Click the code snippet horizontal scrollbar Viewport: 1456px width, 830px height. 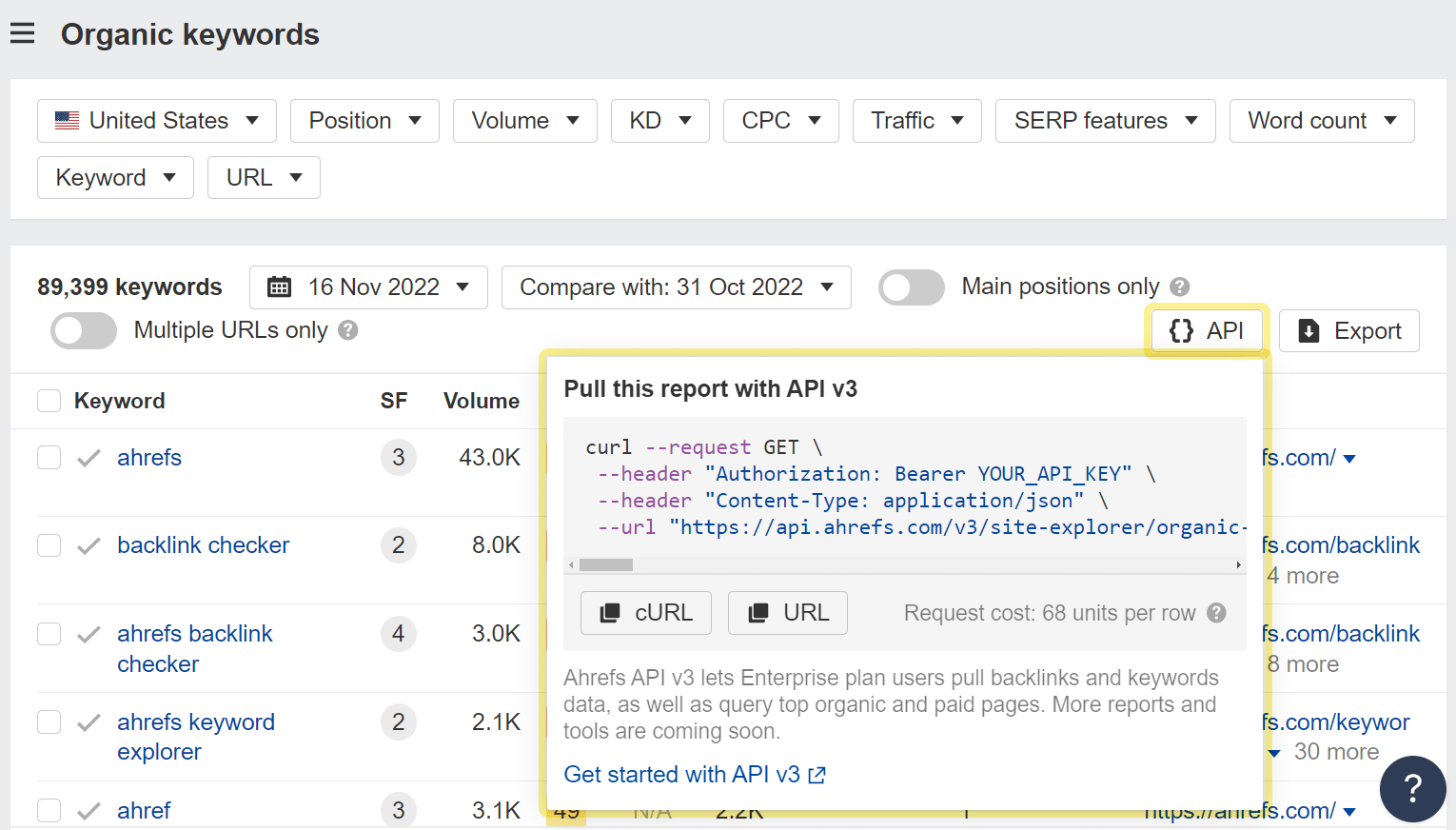[604, 564]
